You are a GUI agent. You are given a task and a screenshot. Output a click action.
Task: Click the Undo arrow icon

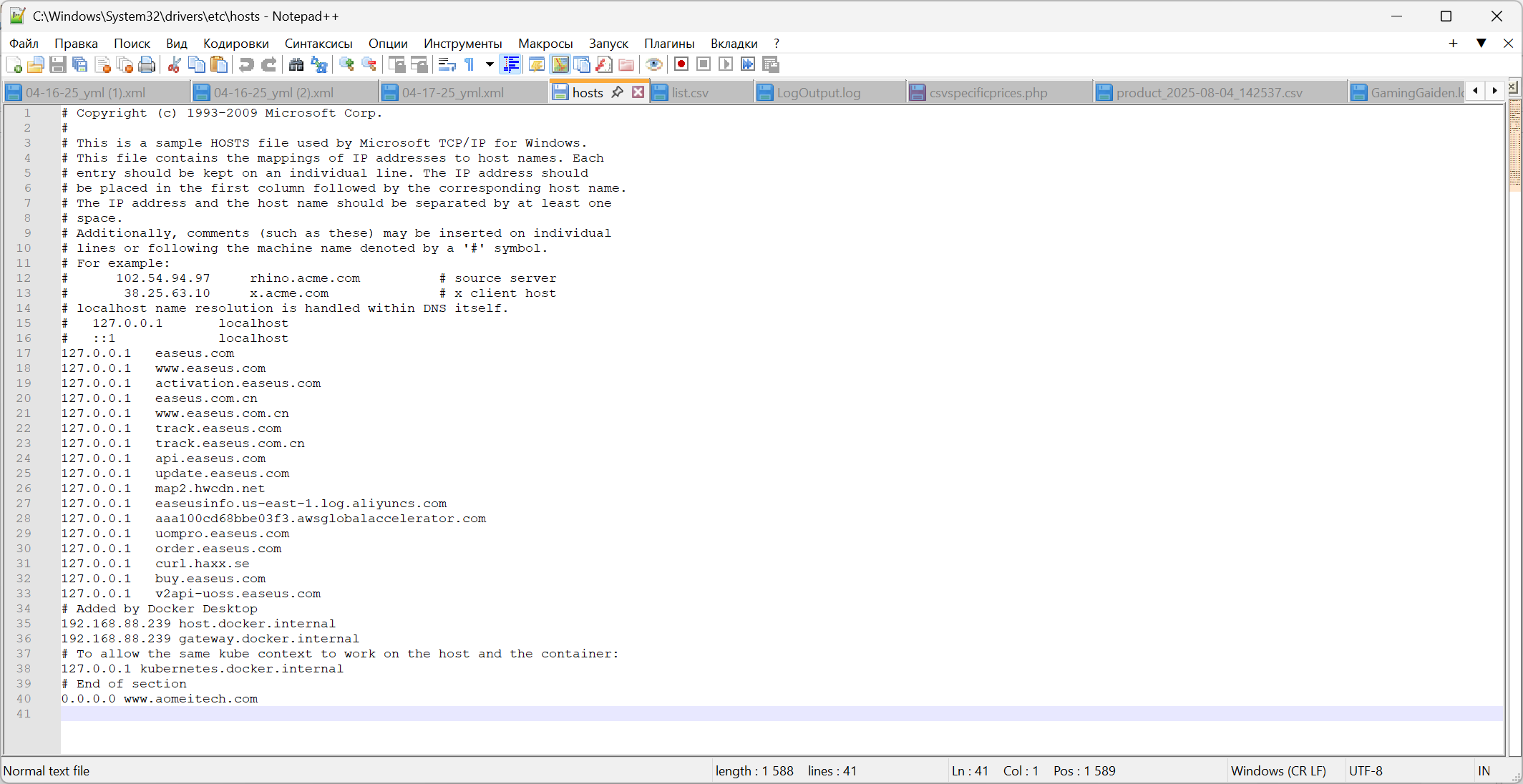point(246,65)
